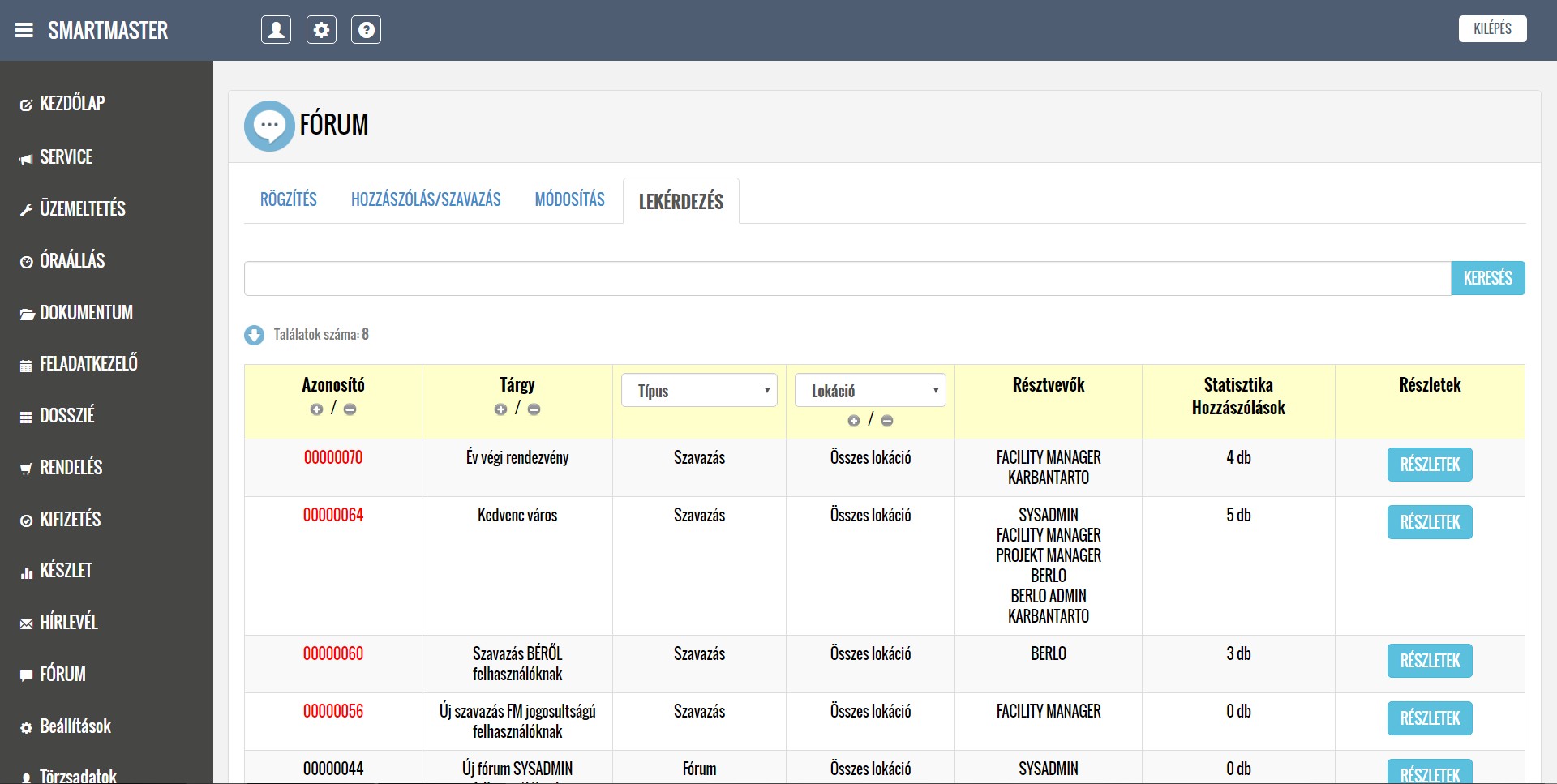This screenshot has width=1557, height=784.
Task: Sort Azonosító descending with minus icon
Action: [x=350, y=409]
